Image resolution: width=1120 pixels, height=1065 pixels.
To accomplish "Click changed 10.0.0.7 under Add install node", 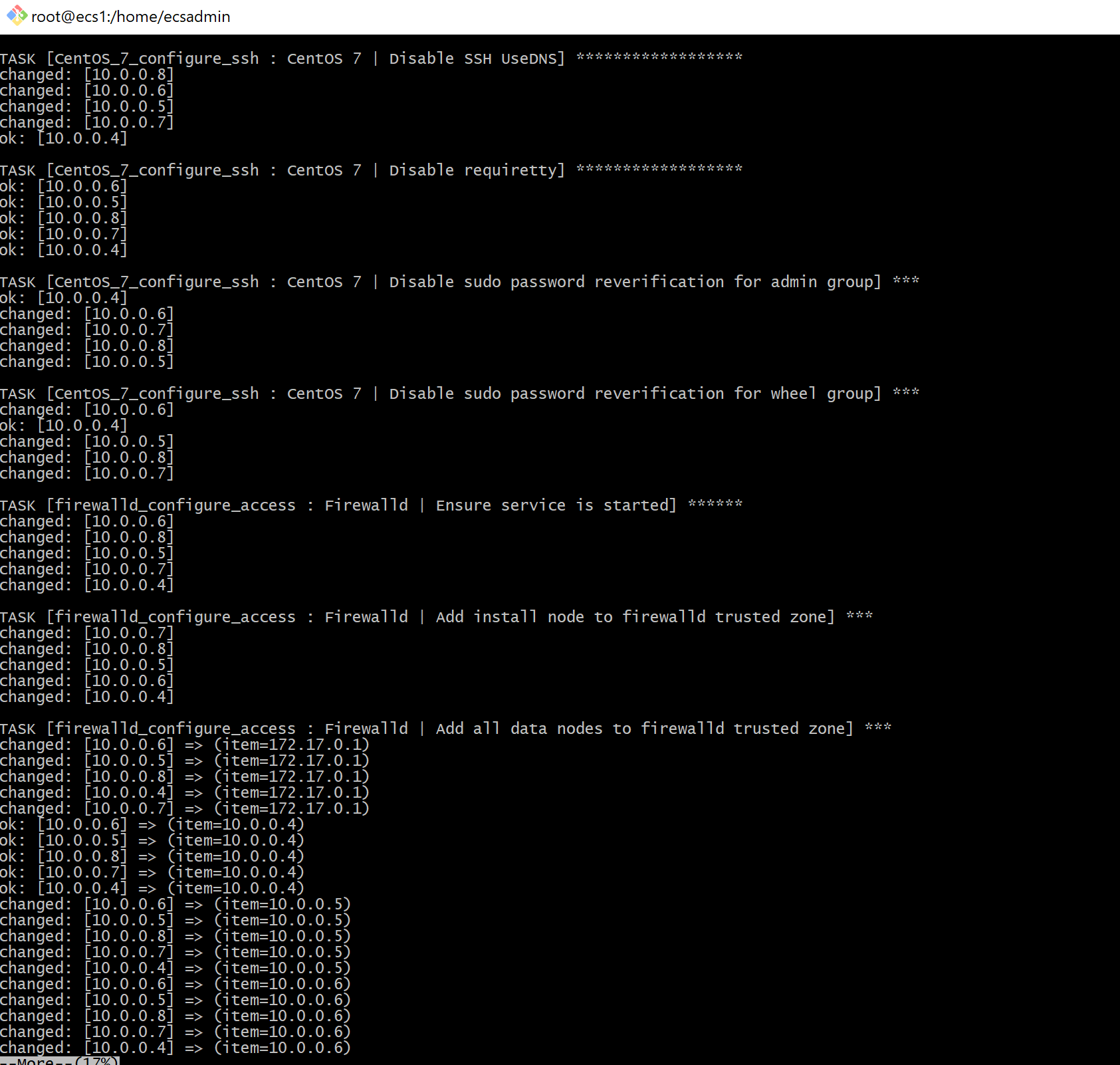I will tap(87, 633).
